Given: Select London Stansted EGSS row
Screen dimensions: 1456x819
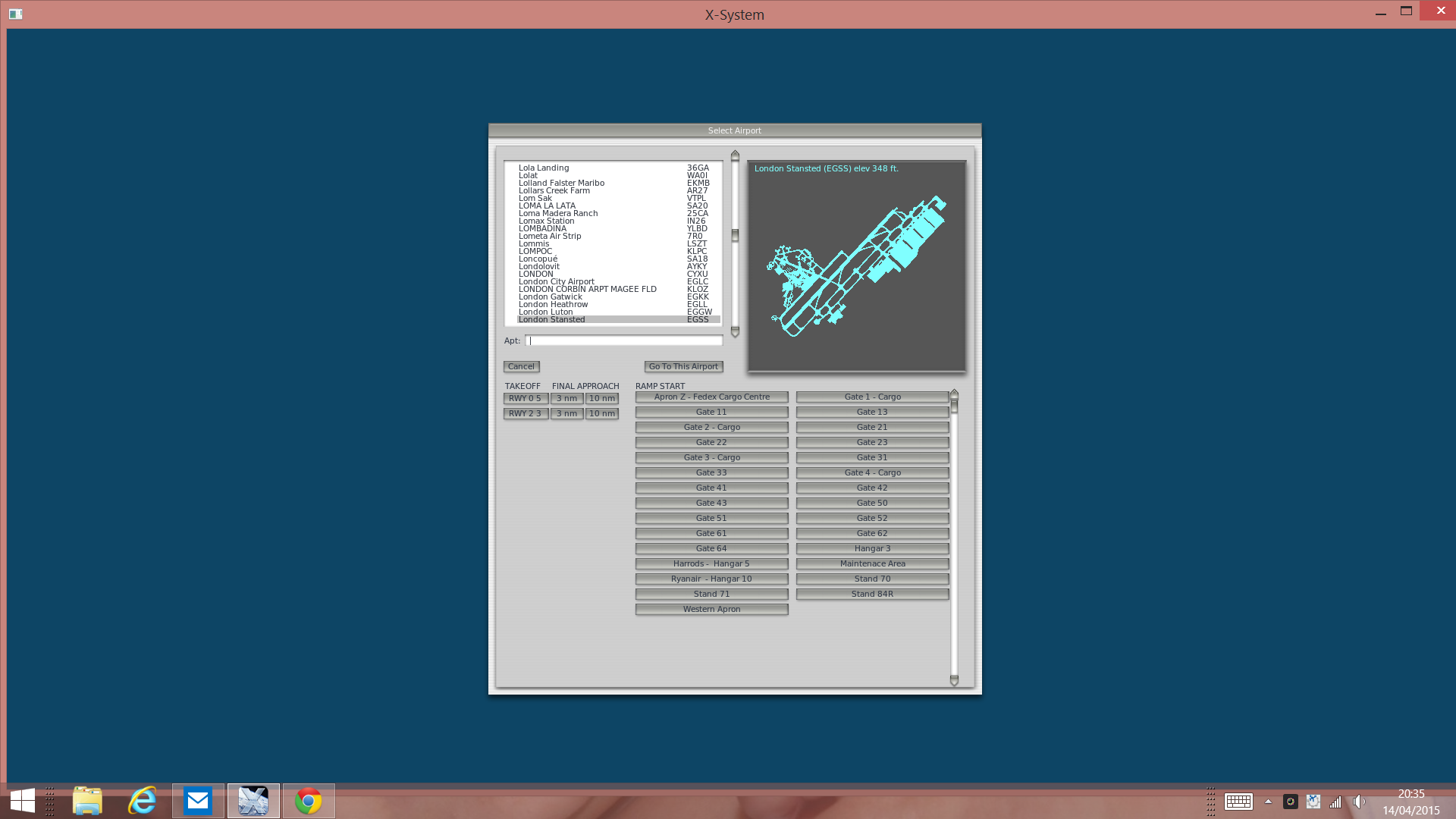Looking at the screenshot, I should [619, 319].
